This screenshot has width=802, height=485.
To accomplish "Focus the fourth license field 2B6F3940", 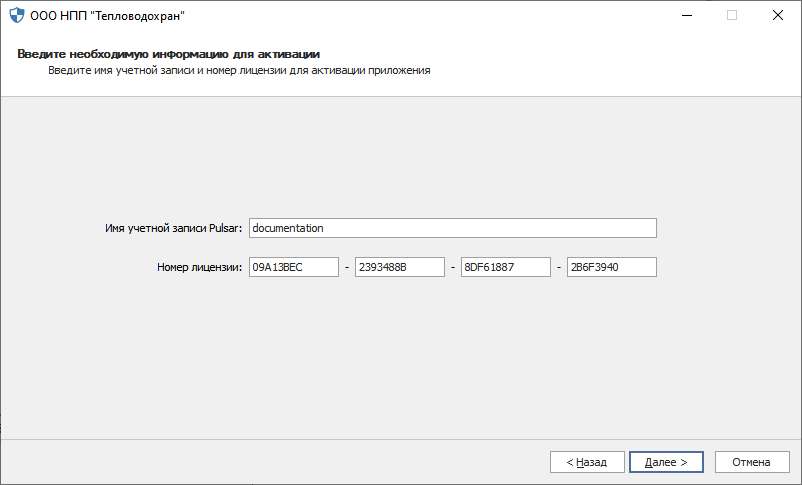I will [610, 267].
